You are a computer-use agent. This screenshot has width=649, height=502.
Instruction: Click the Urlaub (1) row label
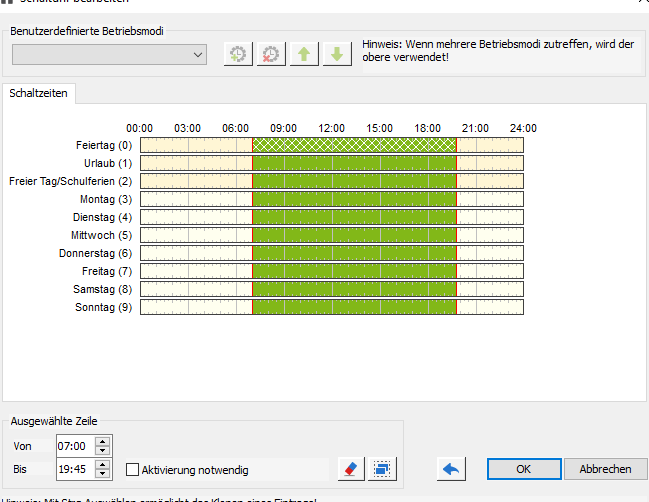click(108, 163)
